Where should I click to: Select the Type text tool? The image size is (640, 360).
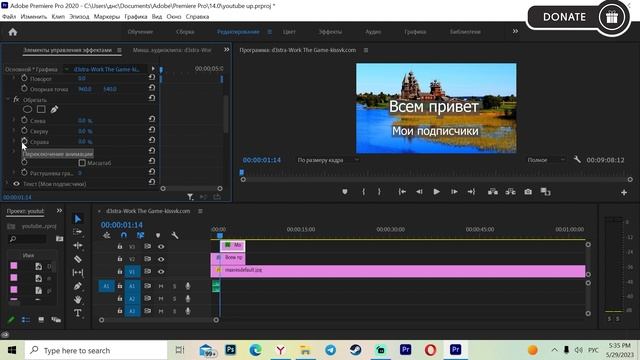click(78, 313)
